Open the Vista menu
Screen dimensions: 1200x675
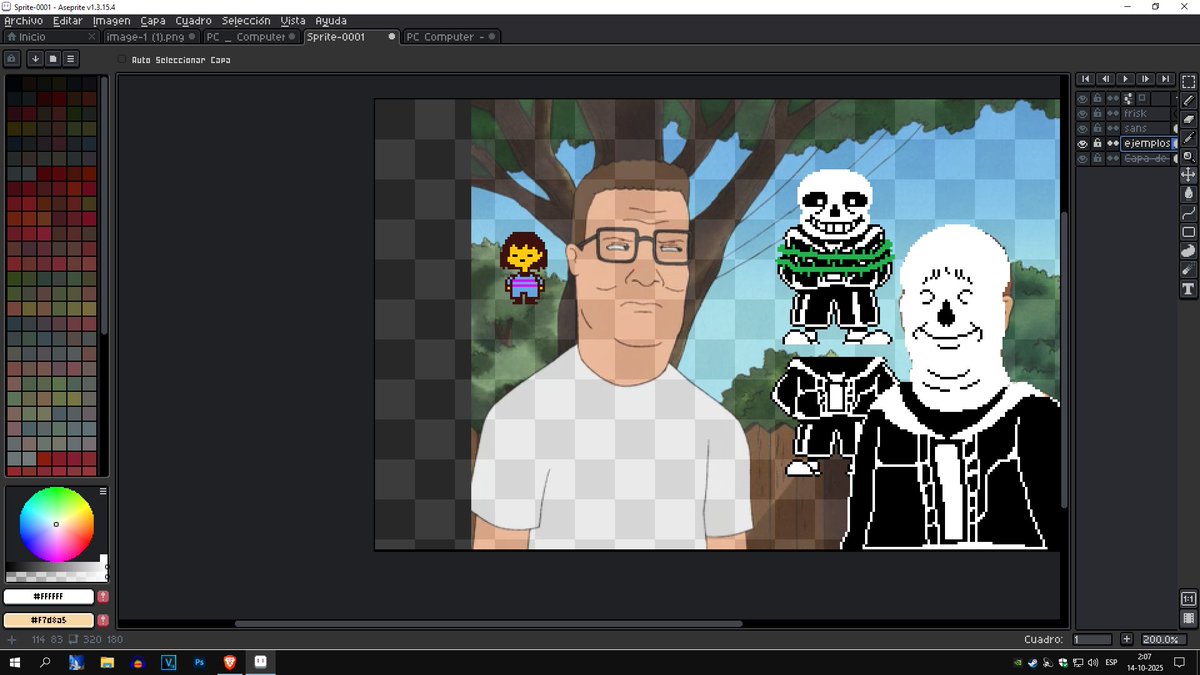pos(293,21)
